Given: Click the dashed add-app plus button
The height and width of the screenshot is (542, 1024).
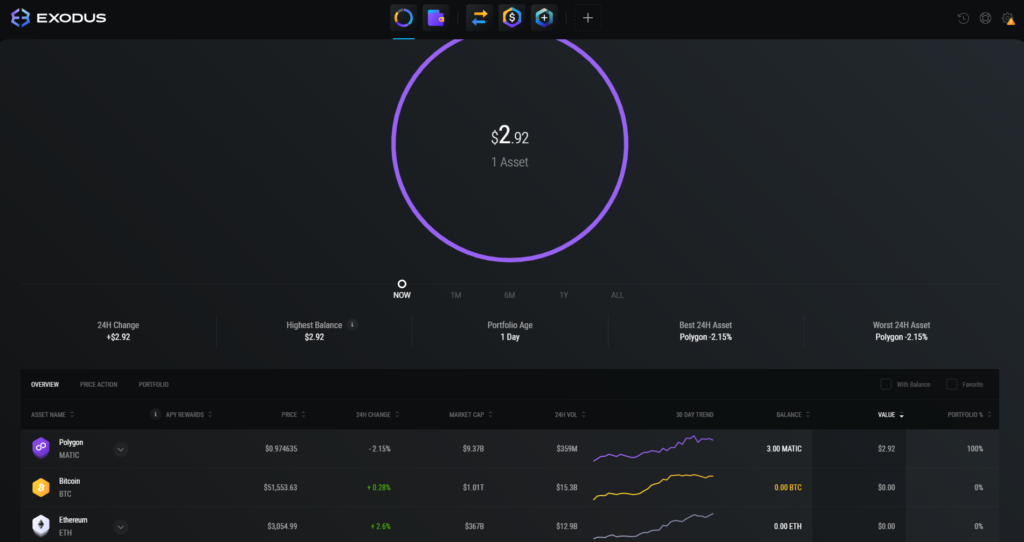Looking at the screenshot, I should 588,18.
